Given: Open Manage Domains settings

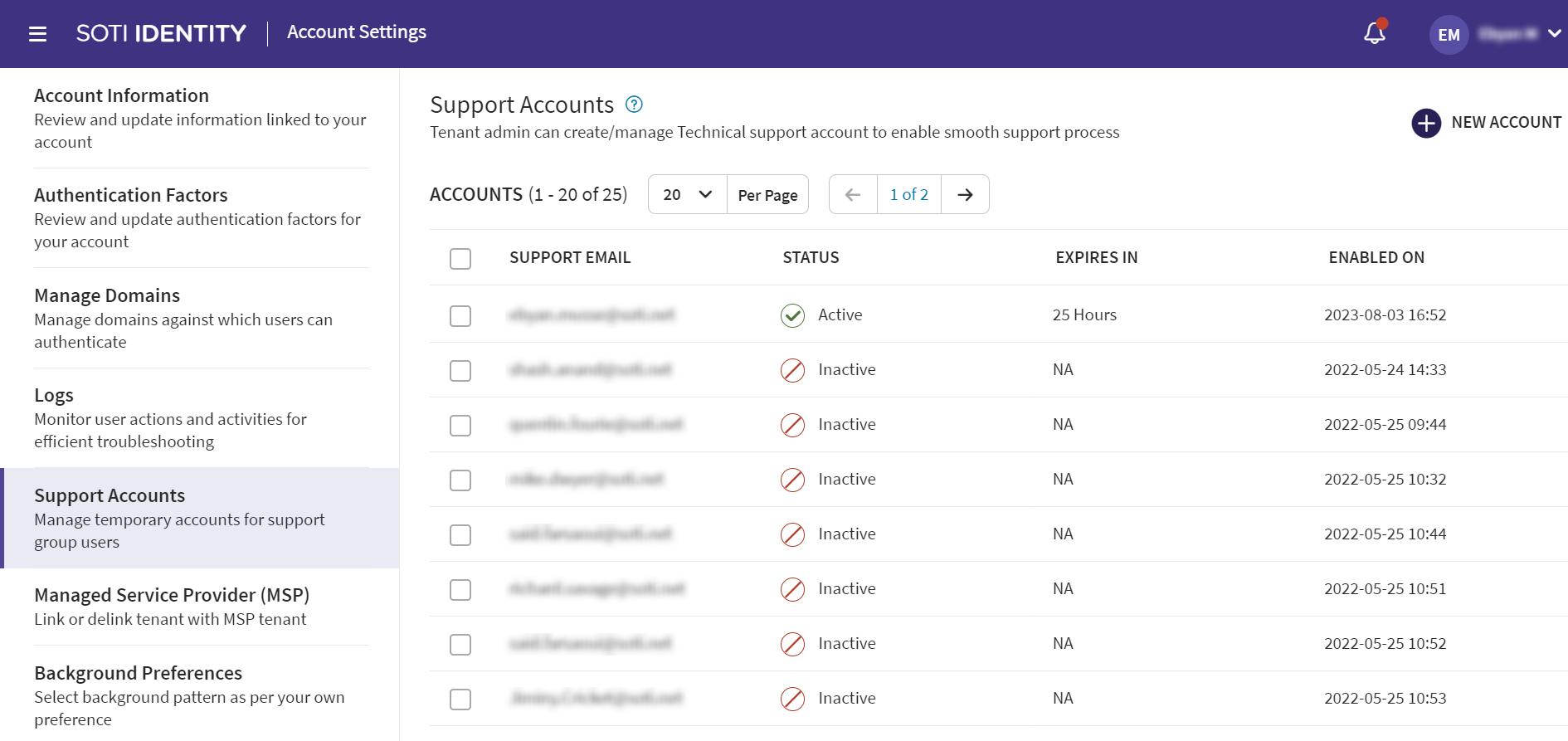Looking at the screenshot, I should click(201, 318).
